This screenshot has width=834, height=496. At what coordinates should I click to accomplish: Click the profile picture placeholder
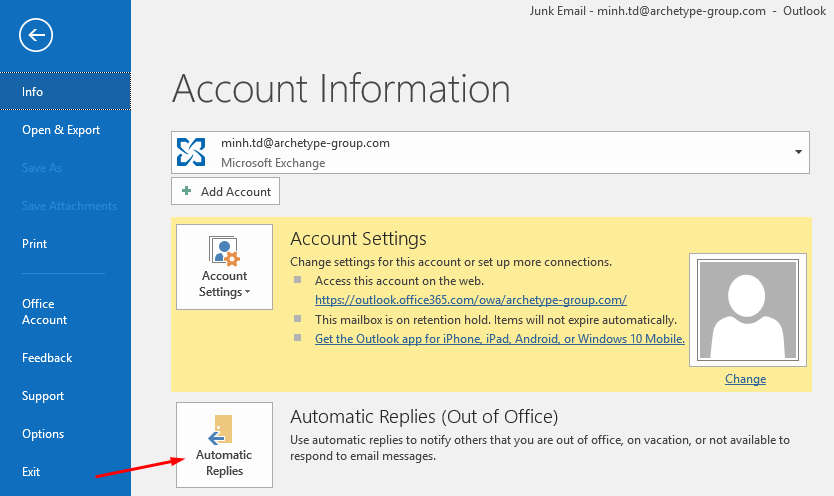point(748,310)
